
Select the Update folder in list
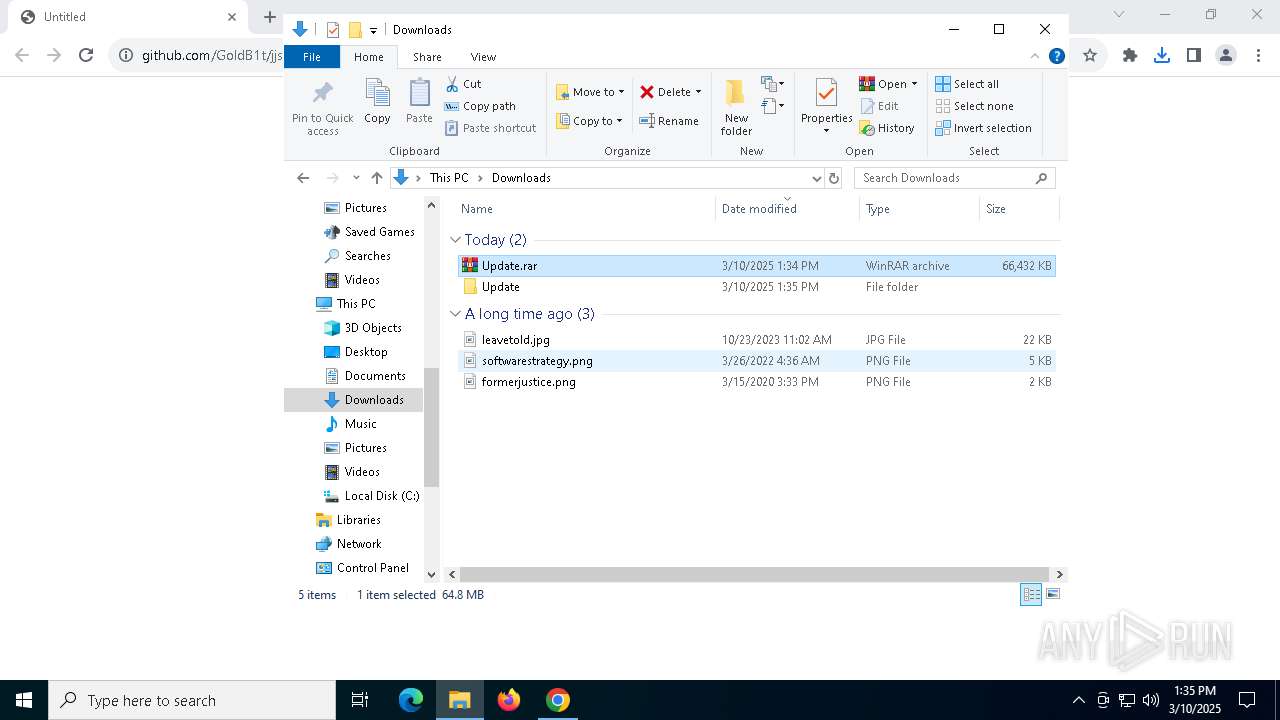[x=756, y=287]
